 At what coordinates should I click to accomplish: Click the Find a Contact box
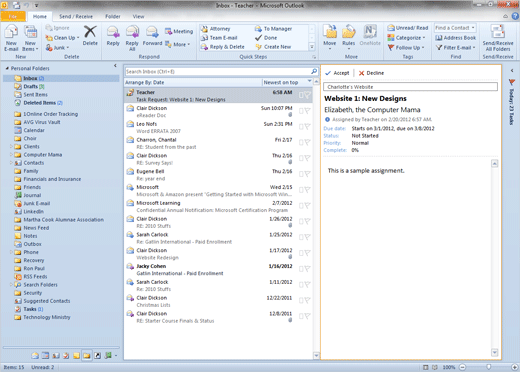coord(455,28)
